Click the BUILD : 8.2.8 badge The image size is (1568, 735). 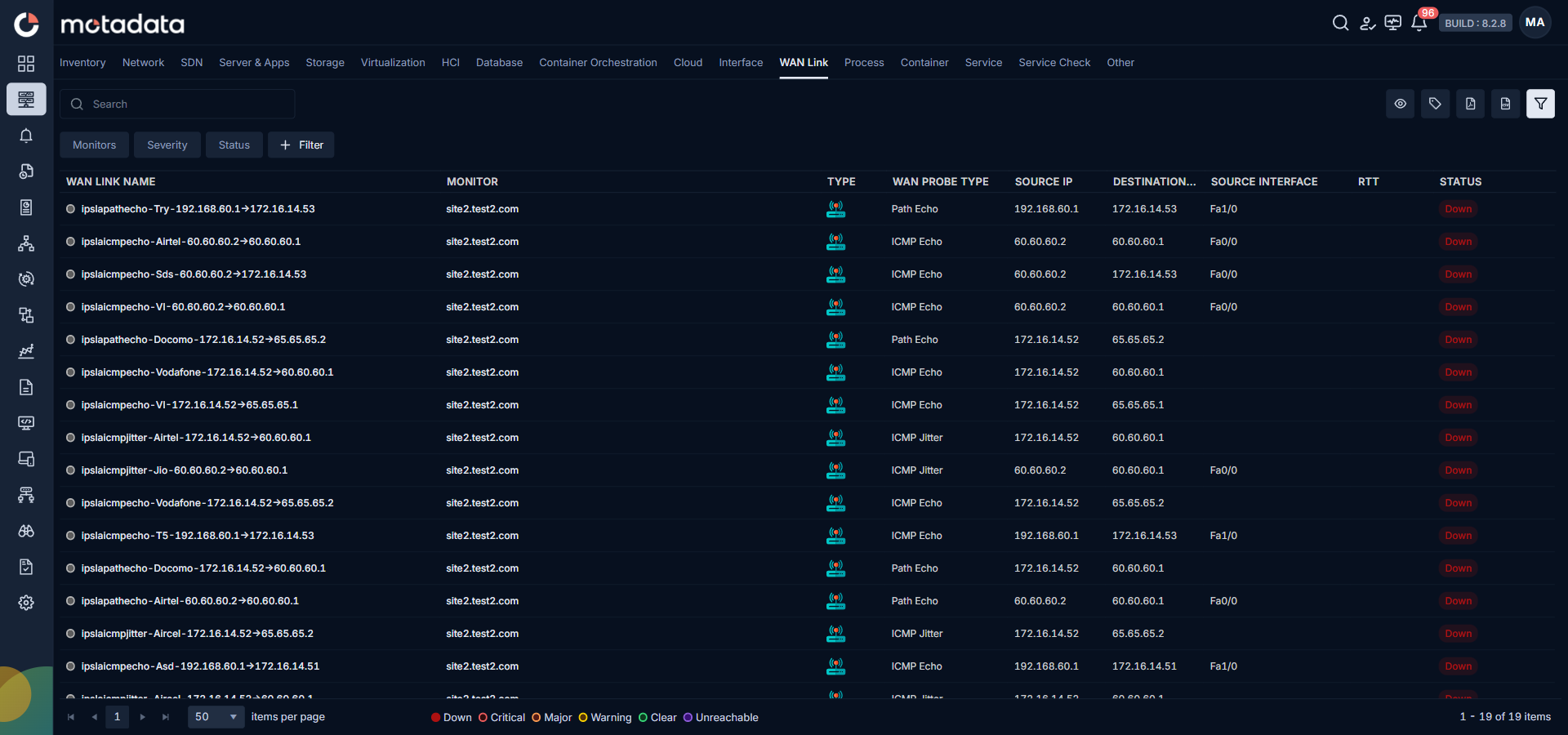[1475, 23]
